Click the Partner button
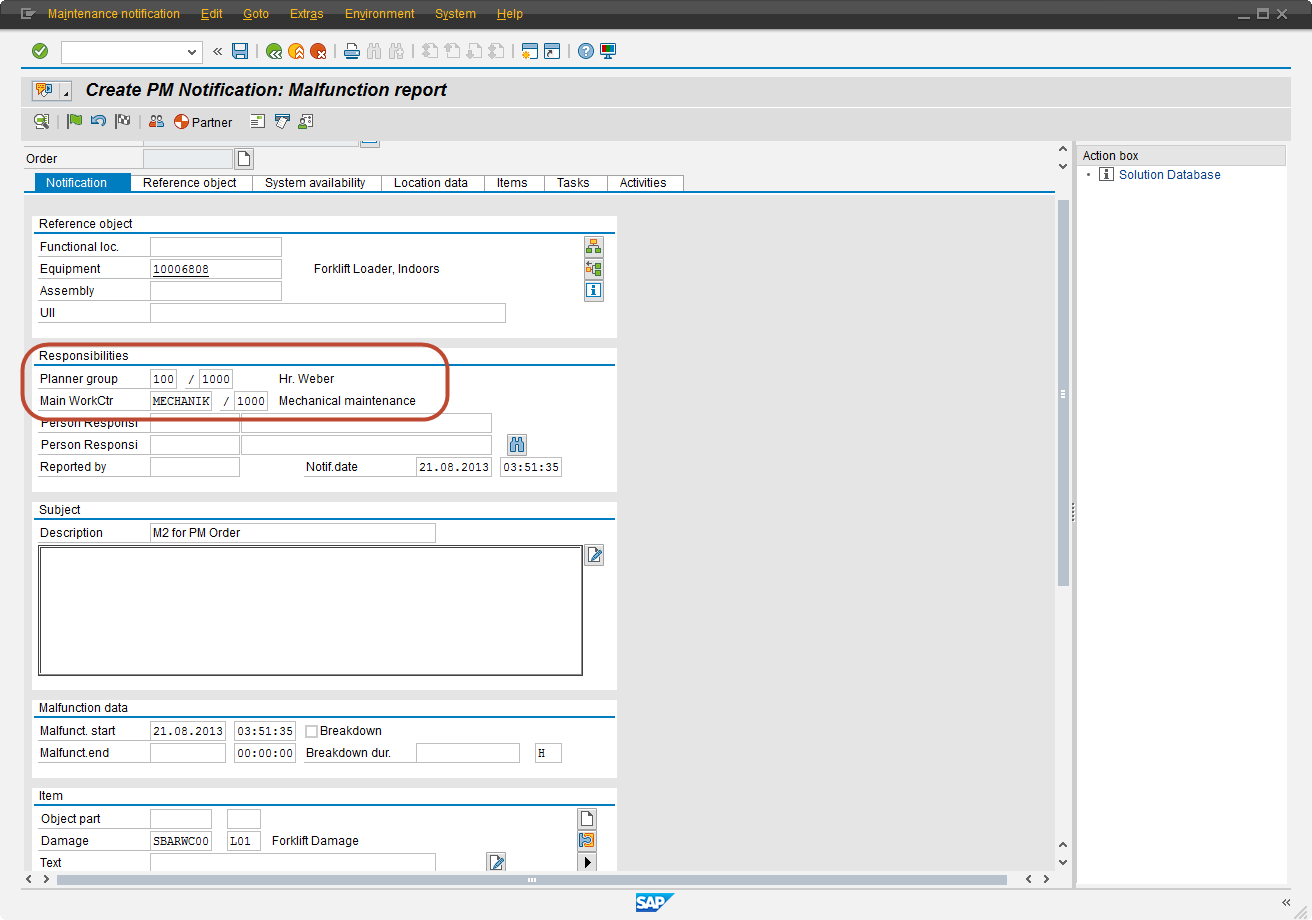1312x920 pixels. pyautogui.click(x=203, y=122)
